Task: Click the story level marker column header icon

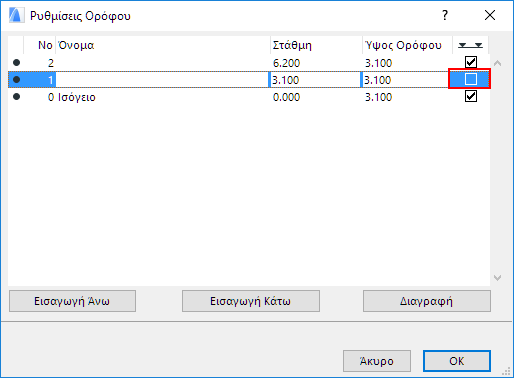Action: (x=470, y=45)
